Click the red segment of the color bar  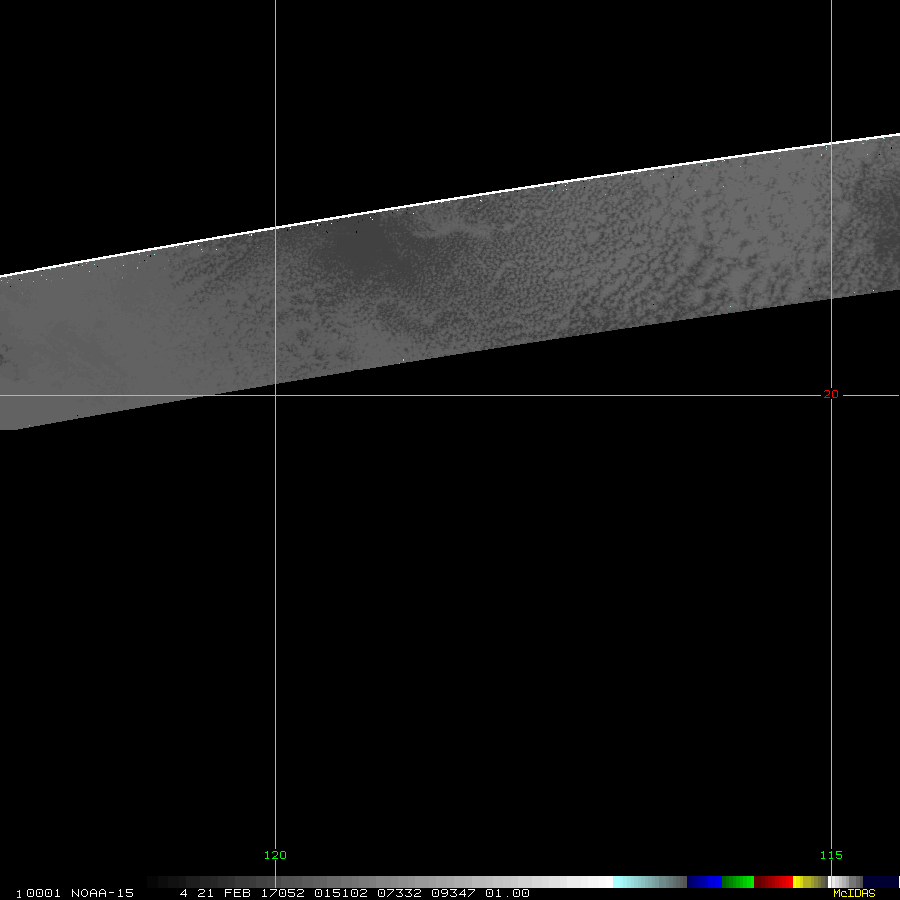pos(773,882)
